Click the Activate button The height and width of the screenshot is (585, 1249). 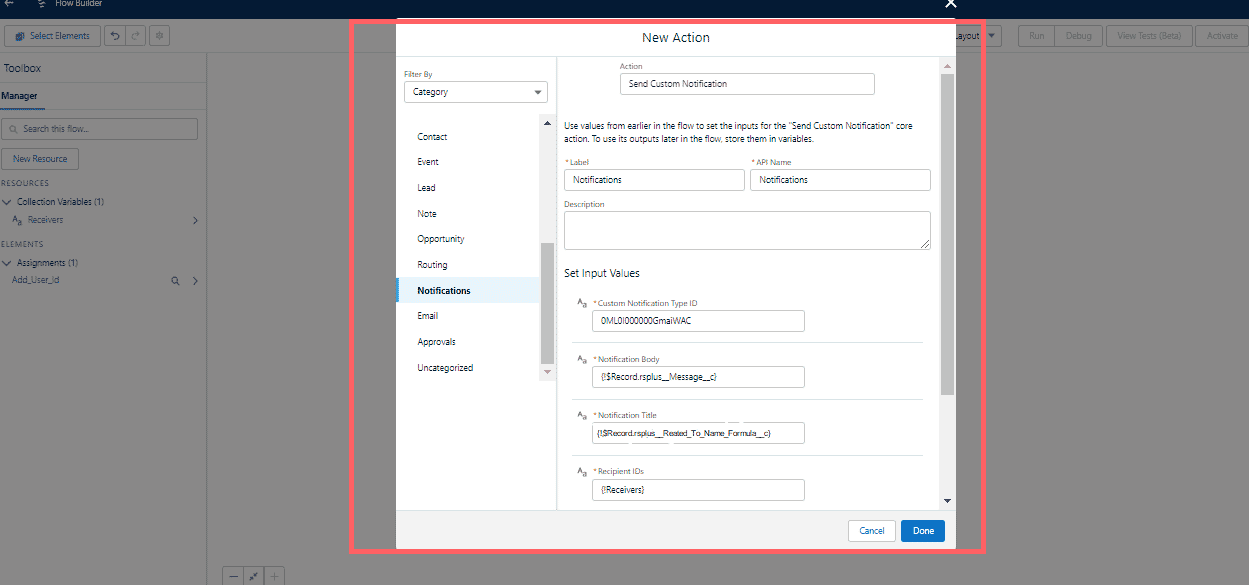coord(1222,36)
